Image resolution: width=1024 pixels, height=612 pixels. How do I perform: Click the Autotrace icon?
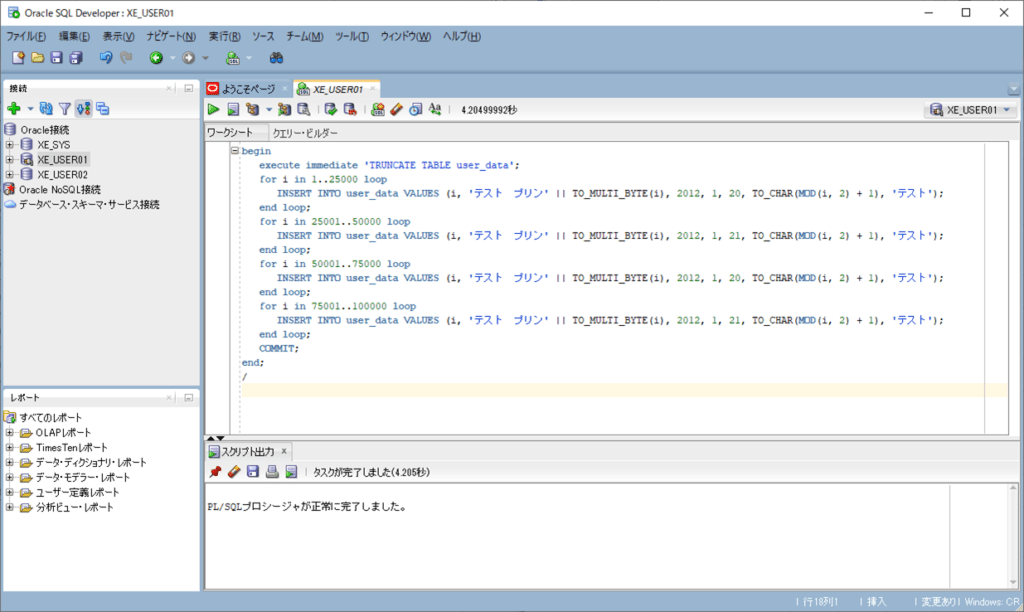click(284, 110)
